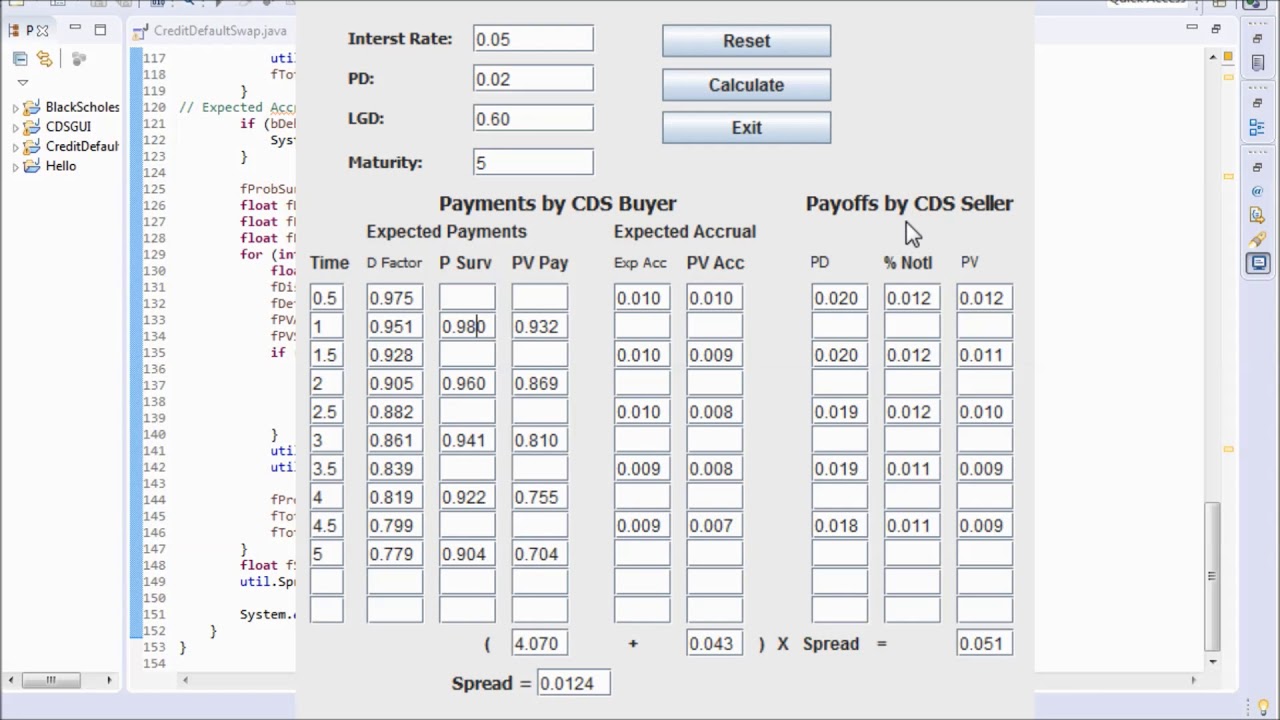The height and width of the screenshot is (720, 1280).
Task: Click the payoff PV total field showing 0.051
Action: 984,644
